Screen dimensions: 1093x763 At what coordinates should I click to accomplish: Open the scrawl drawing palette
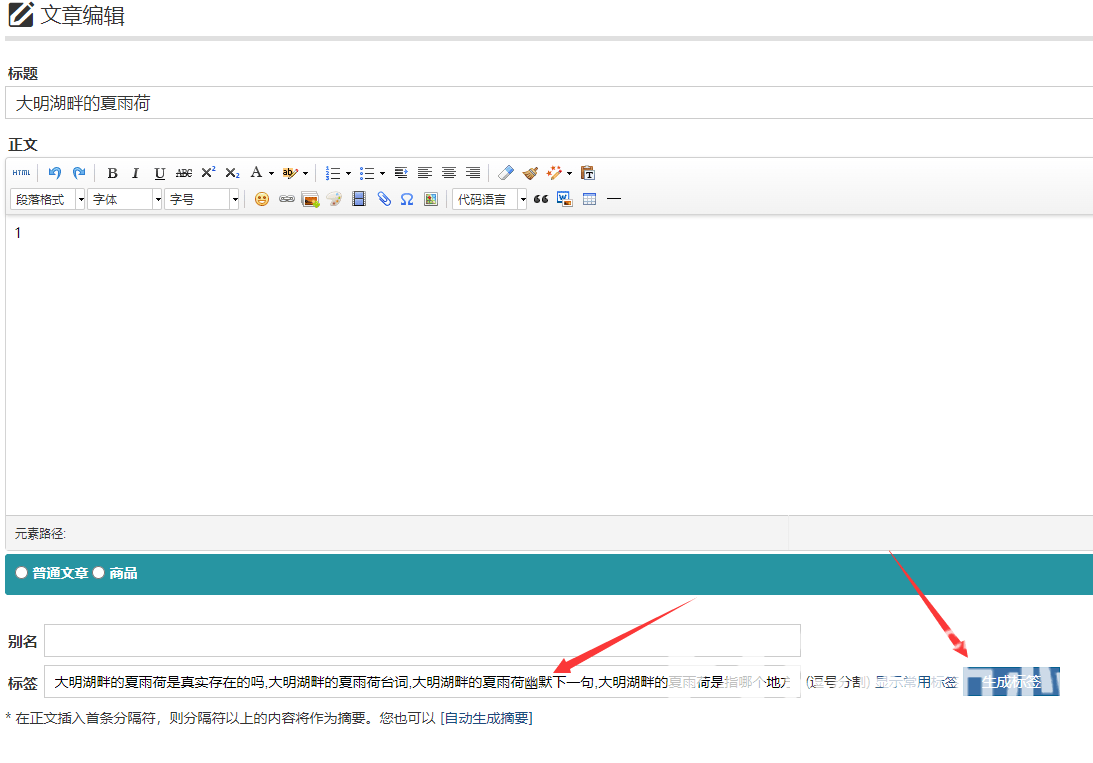click(x=335, y=199)
